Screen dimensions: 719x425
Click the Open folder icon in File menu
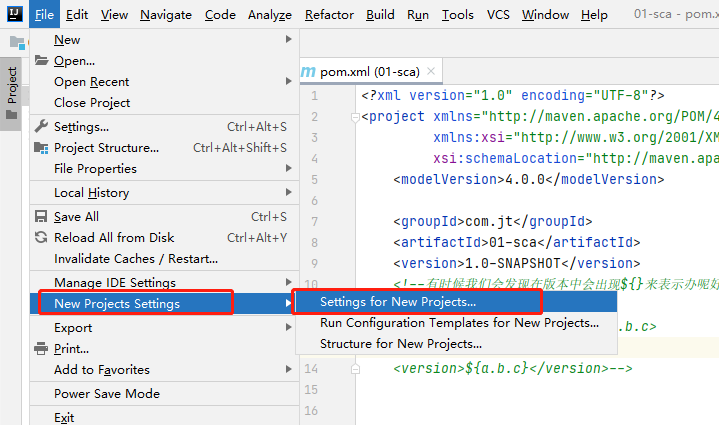pos(41,61)
